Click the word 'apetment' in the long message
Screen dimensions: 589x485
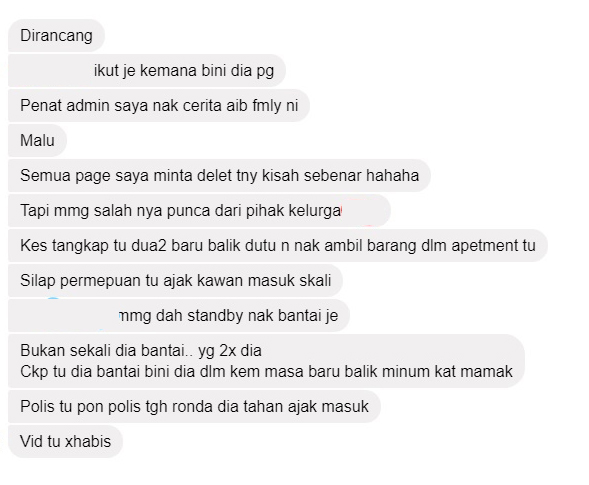point(483,246)
